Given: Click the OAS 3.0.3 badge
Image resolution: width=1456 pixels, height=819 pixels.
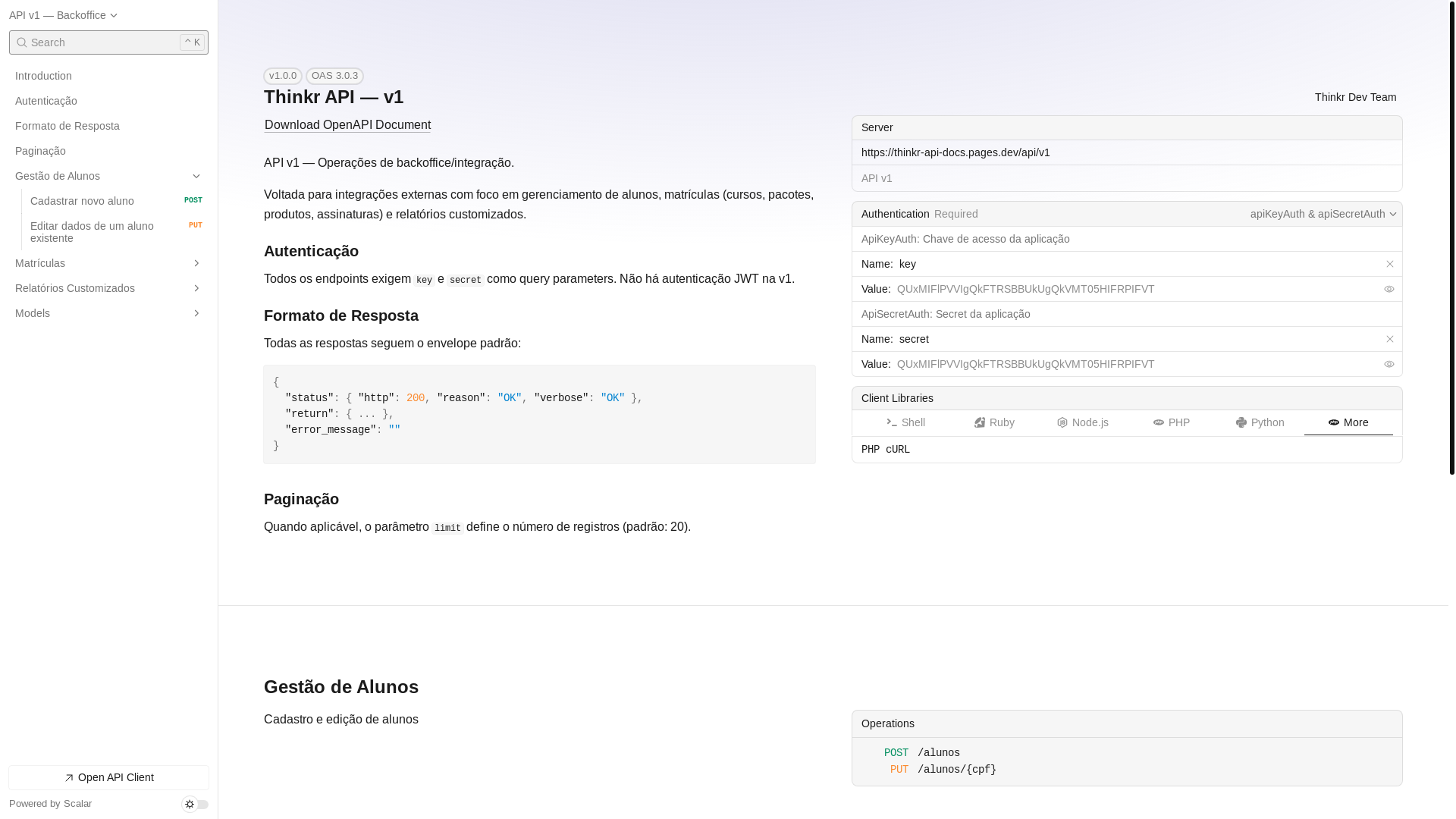Looking at the screenshot, I should pos(334,76).
